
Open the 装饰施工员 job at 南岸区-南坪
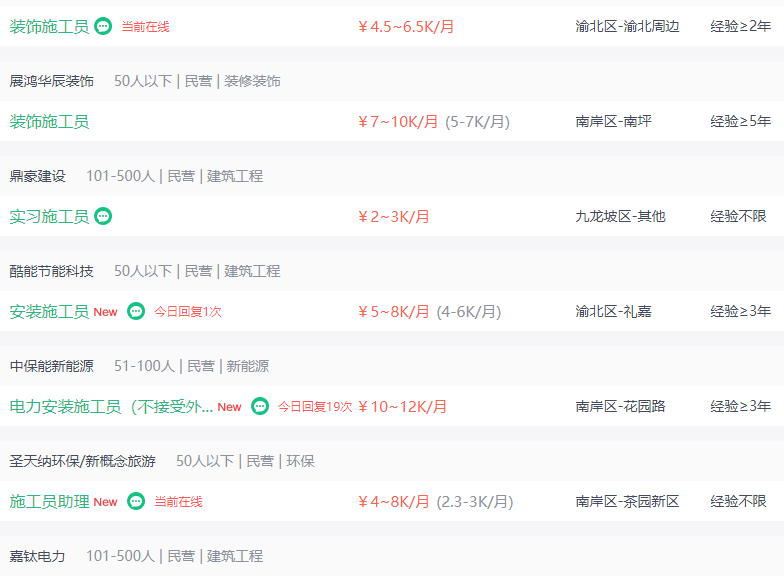pyautogui.click(x=49, y=122)
